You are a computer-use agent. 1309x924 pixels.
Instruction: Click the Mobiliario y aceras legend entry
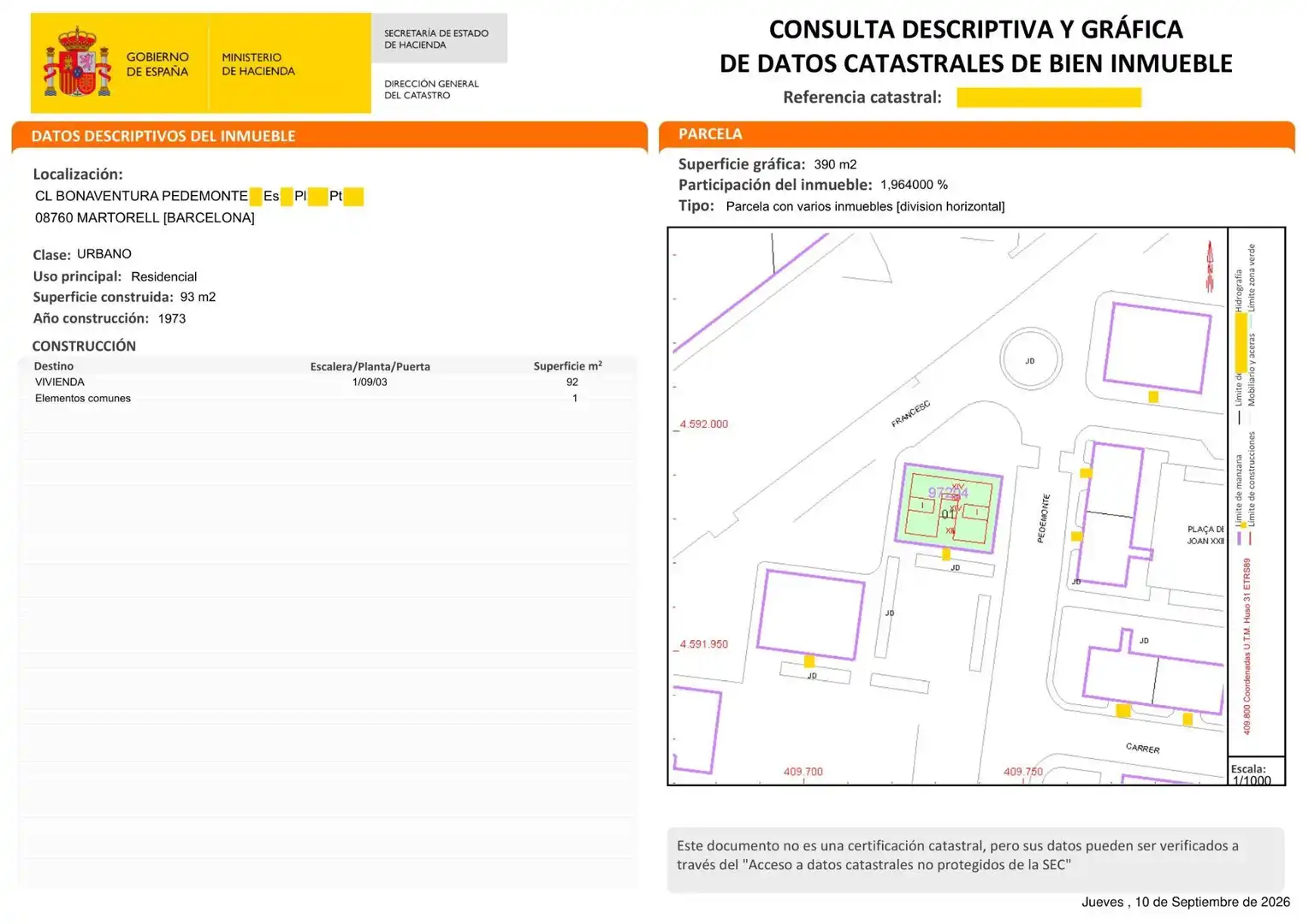(1251, 378)
